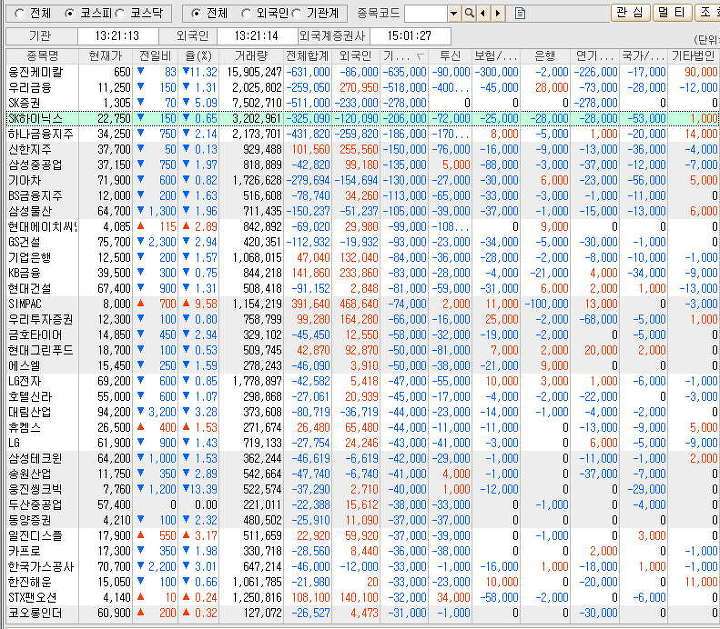Select the 우리금융 row
Screen dimensions: 720x629
(363, 87)
